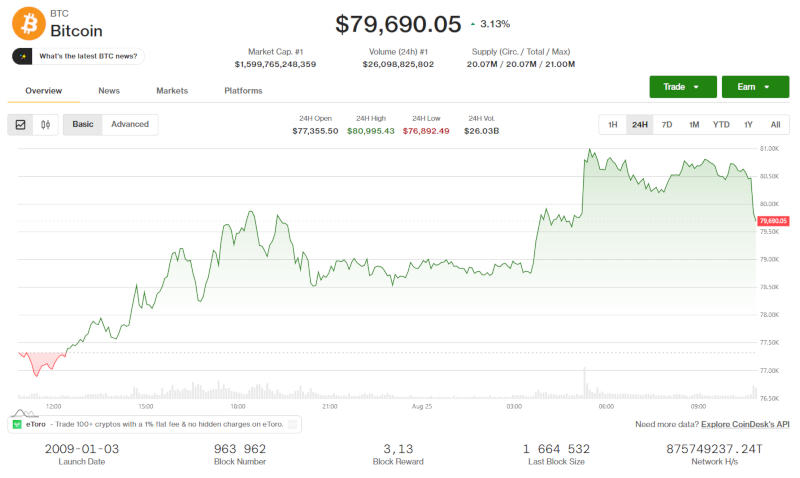Click the Market Cap value $1,599,765,248,359

(276, 64)
